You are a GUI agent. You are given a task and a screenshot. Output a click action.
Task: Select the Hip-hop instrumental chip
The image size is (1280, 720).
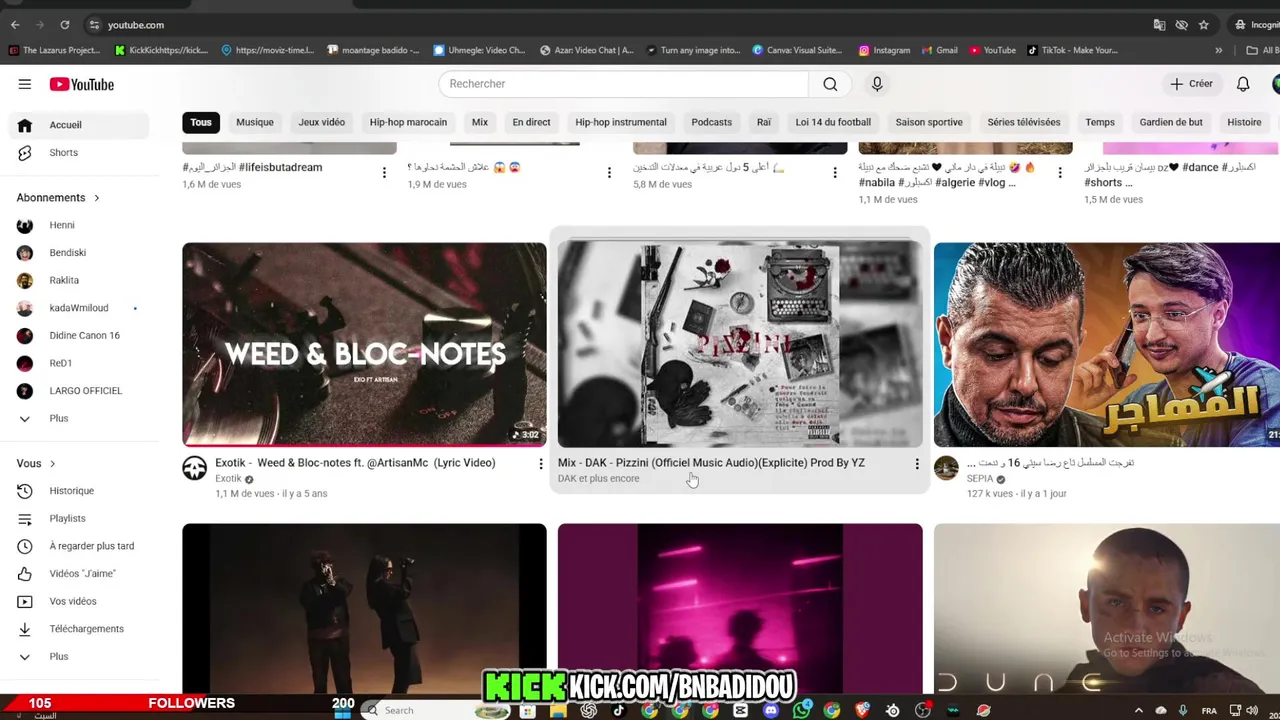pos(621,122)
